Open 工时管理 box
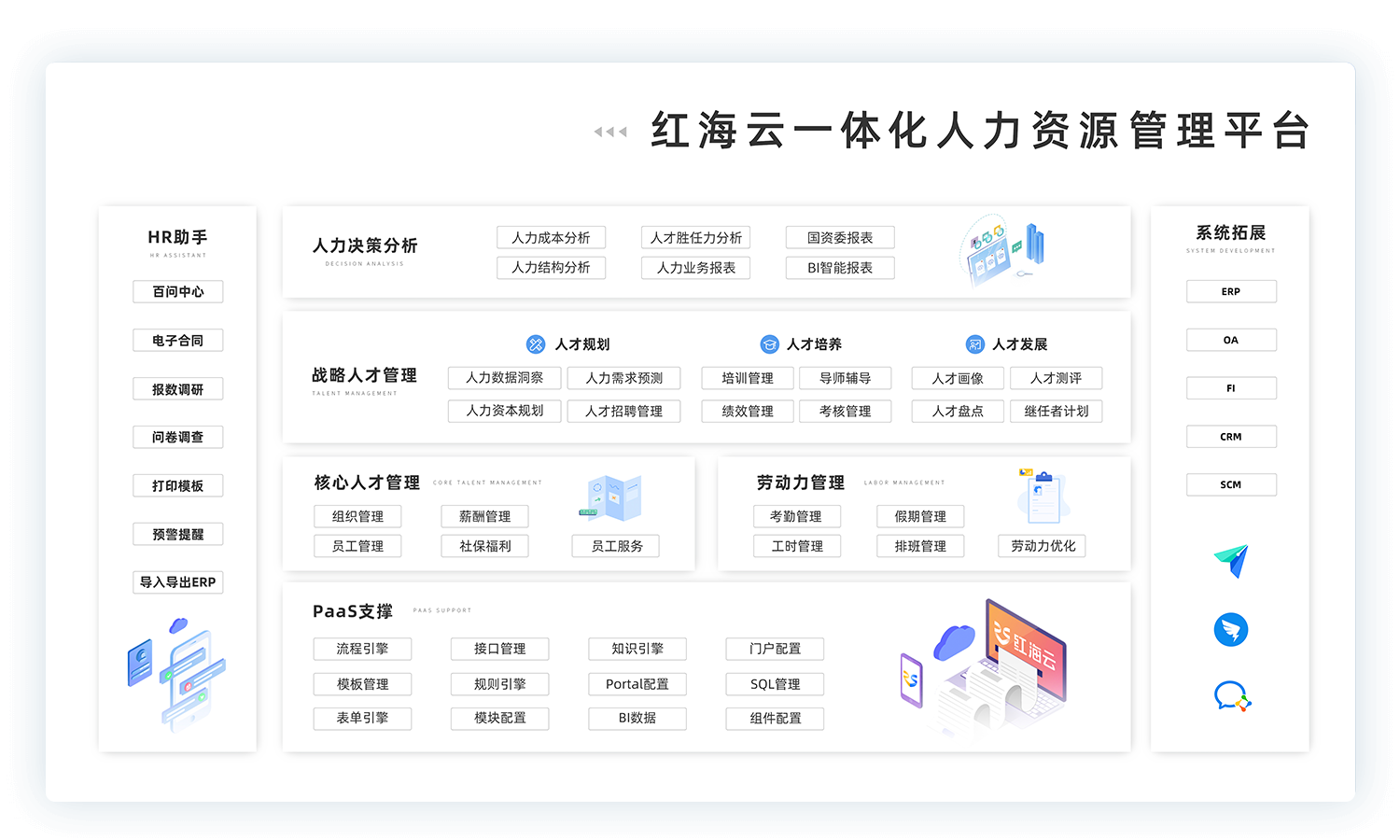Viewport: 1400px width, 840px height. click(x=797, y=546)
